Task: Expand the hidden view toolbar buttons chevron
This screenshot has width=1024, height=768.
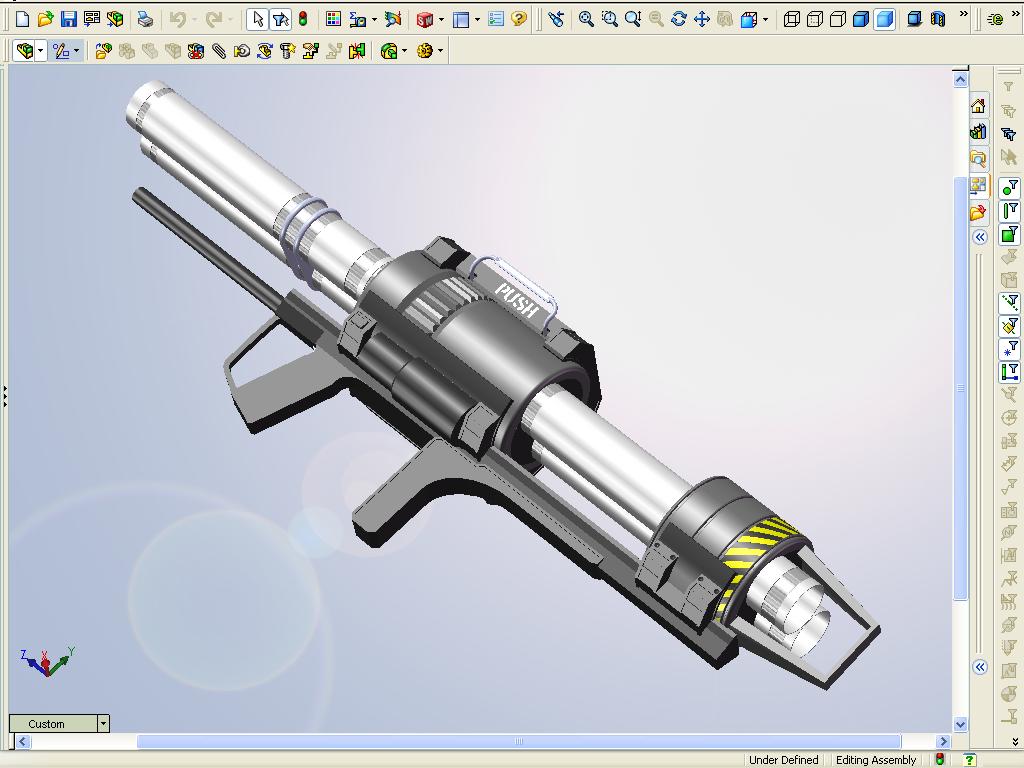Action: [963, 15]
